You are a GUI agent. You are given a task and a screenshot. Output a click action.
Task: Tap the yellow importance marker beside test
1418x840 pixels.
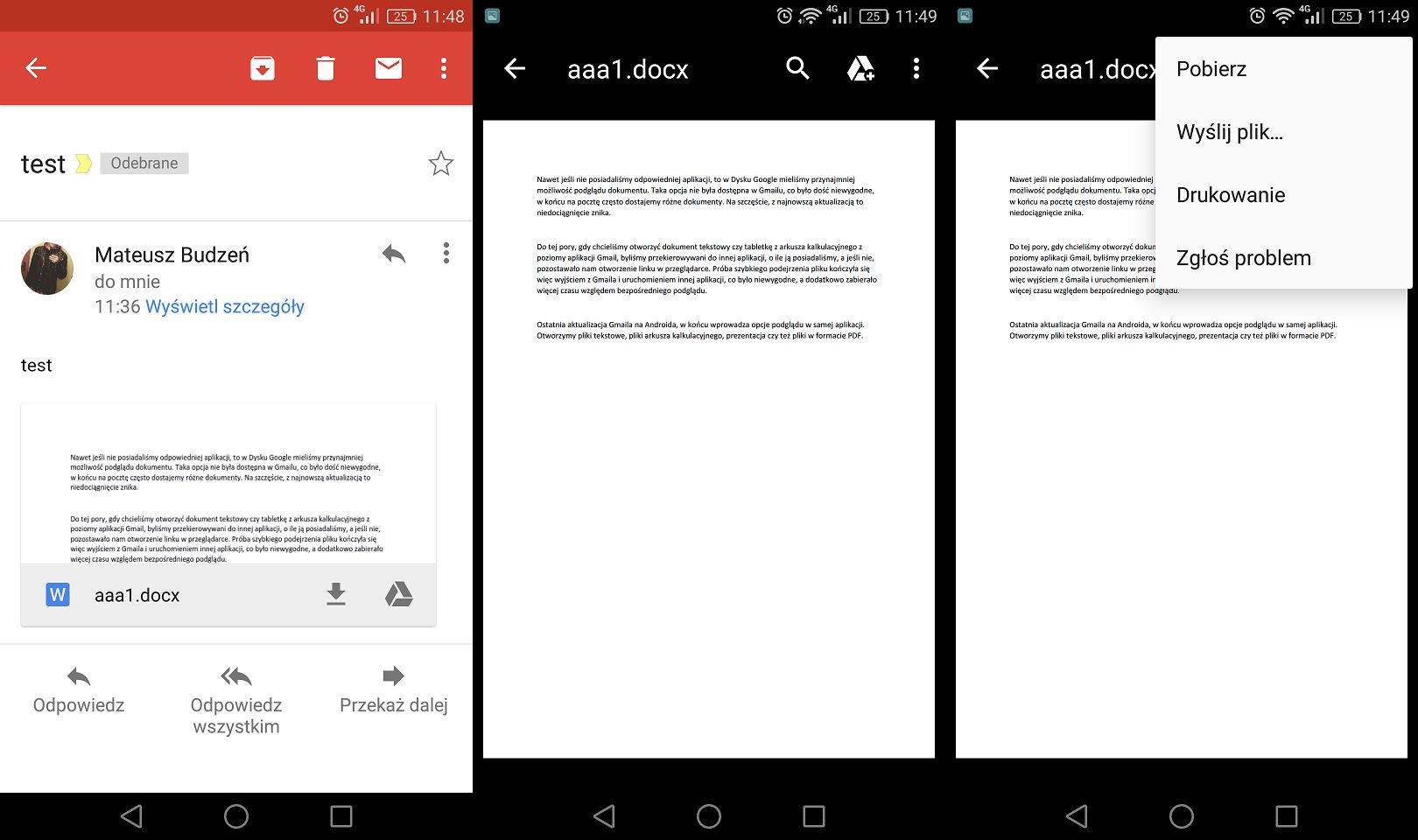(83, 164)
